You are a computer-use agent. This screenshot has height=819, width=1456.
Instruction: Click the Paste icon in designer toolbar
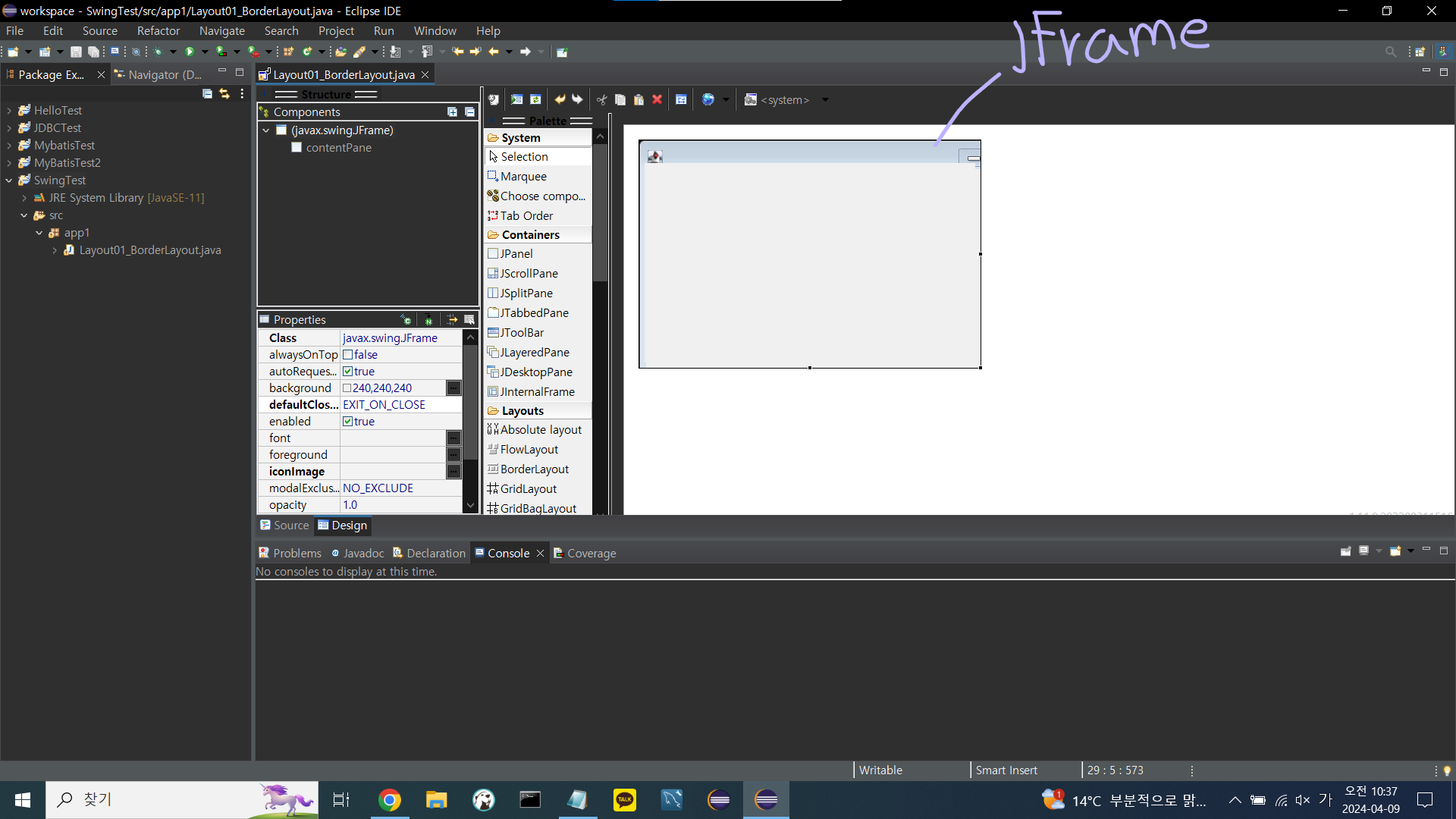(x=639, y=100)
